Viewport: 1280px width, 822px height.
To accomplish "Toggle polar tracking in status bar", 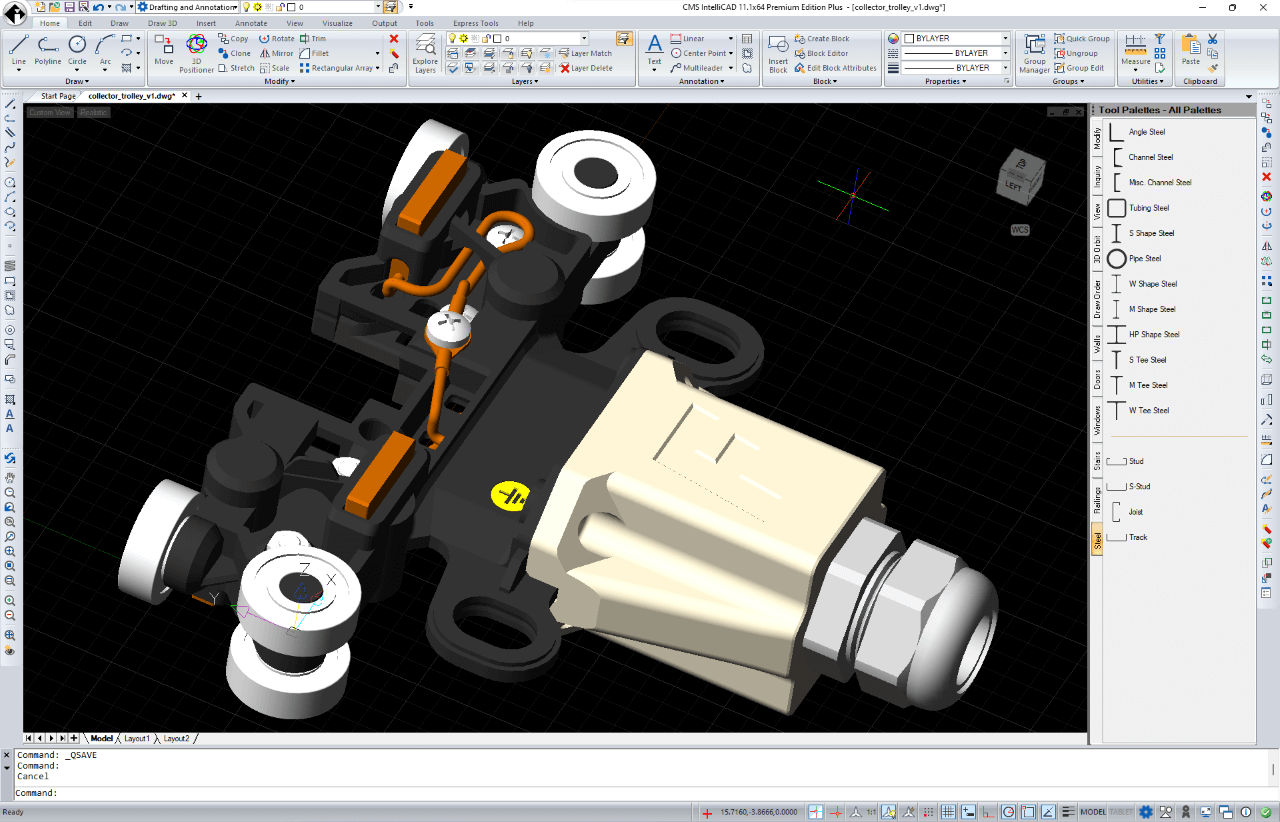I will tap(1009, 812).
